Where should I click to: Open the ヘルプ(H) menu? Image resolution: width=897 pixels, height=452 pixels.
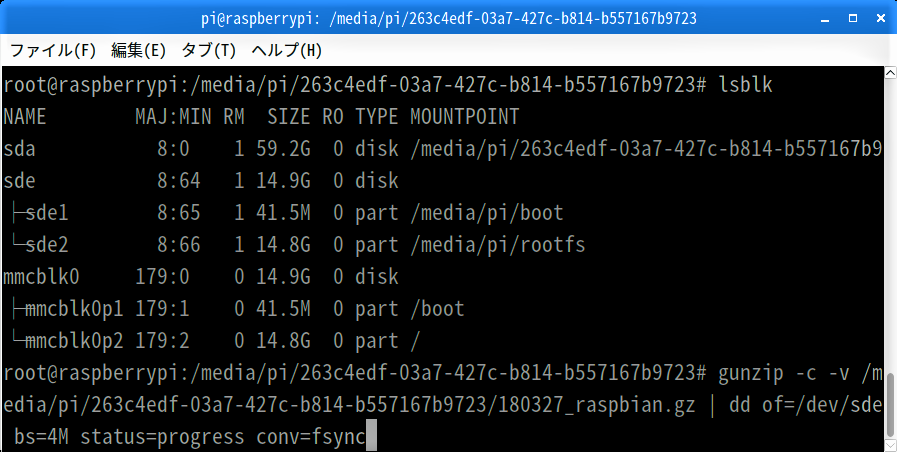click(287, 50)
